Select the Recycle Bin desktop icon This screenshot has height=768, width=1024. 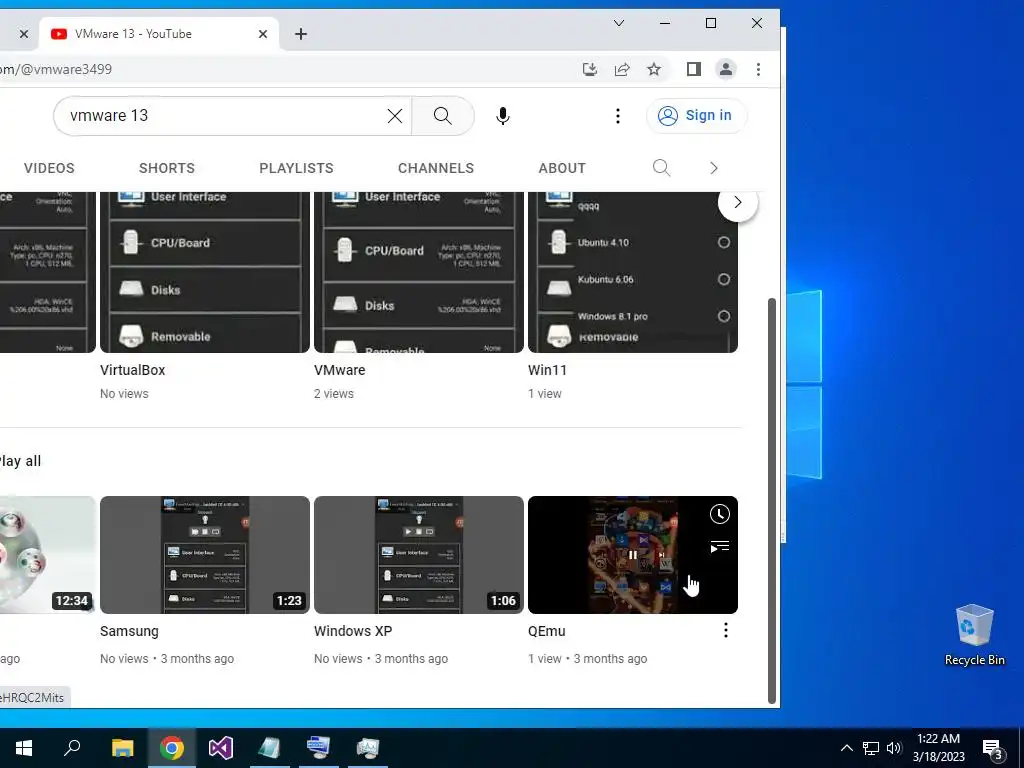tap(974, 635)
